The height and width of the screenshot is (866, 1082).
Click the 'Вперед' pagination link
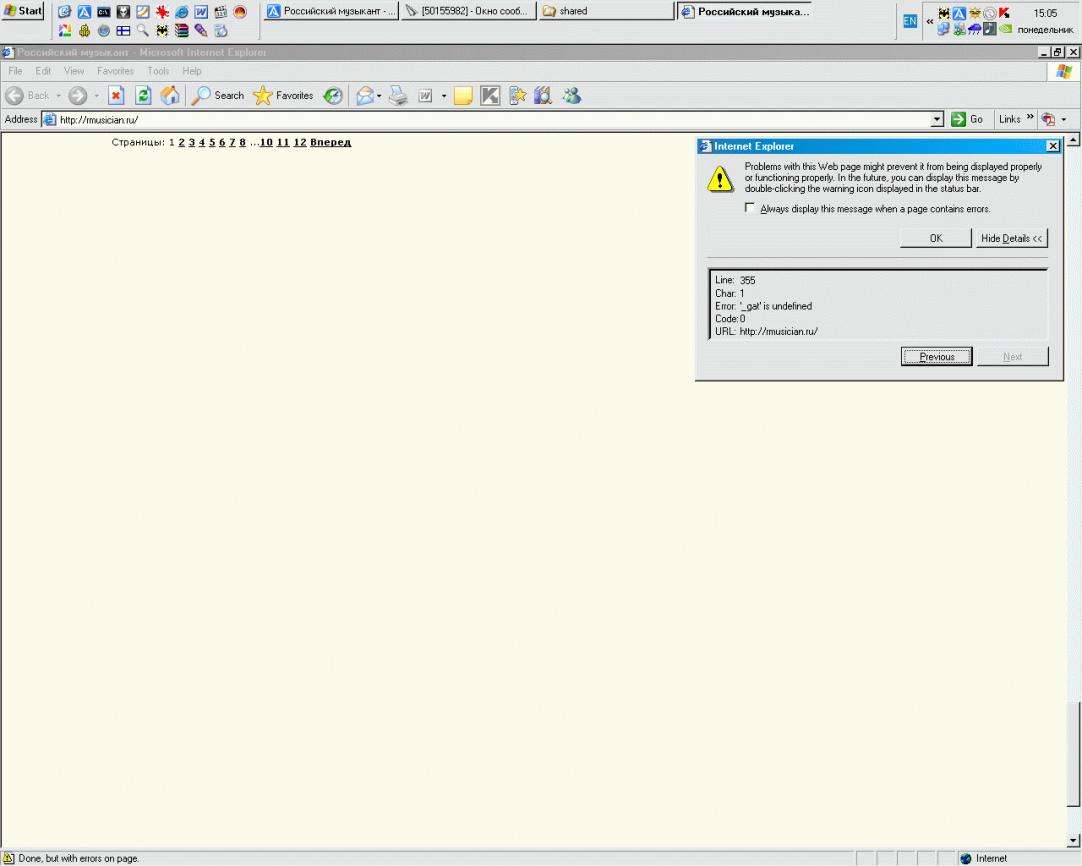point(330,143)
